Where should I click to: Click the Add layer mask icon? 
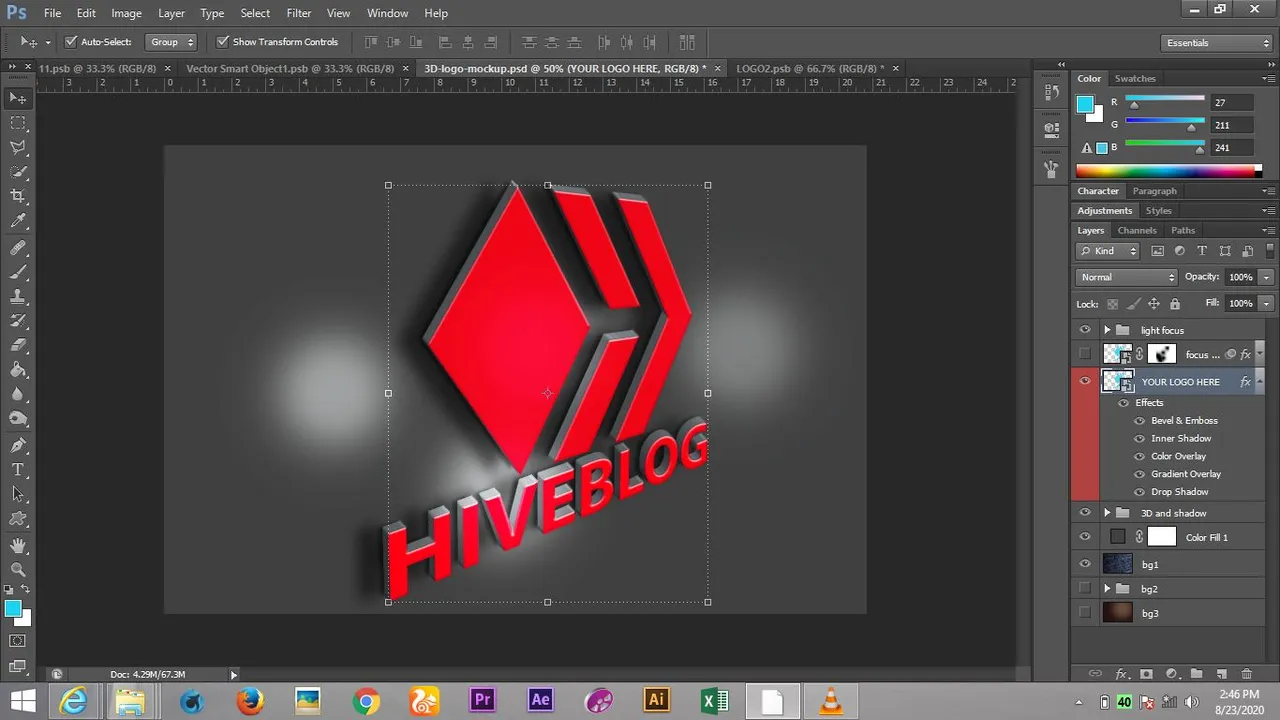pos(1146,675)
